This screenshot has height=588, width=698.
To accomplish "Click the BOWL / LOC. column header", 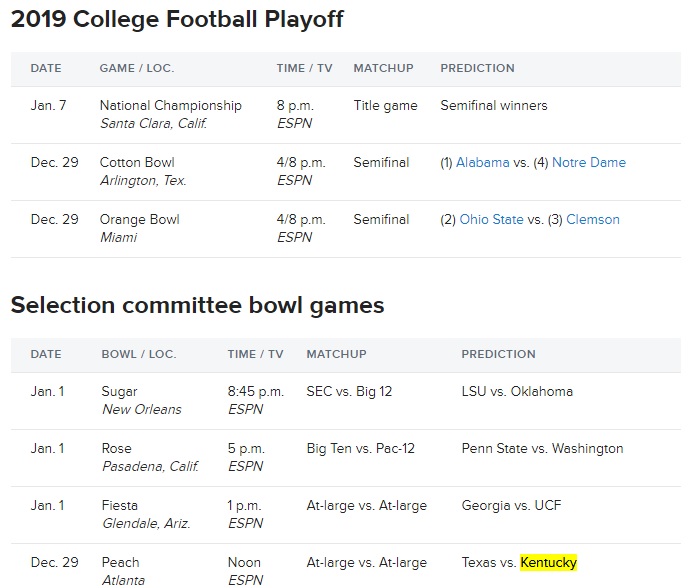I will point(139,354).
